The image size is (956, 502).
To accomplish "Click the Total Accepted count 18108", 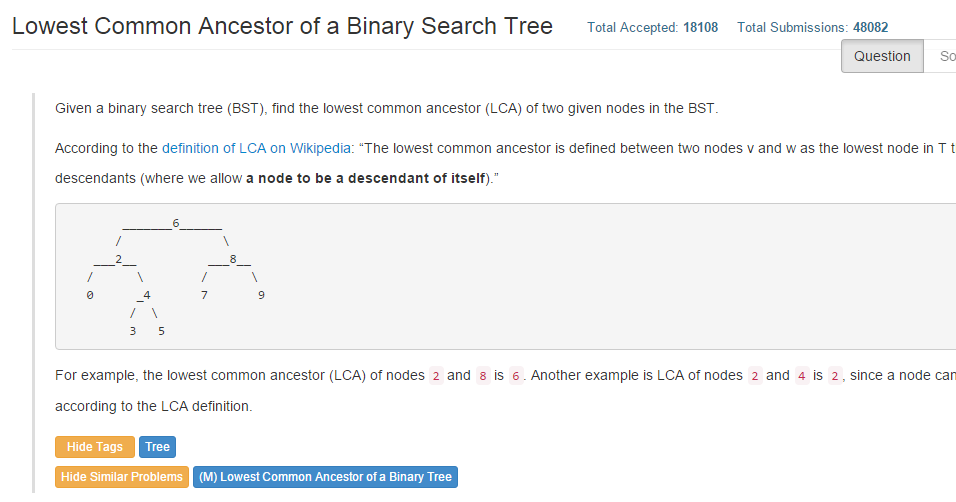I will pos(700,28).
